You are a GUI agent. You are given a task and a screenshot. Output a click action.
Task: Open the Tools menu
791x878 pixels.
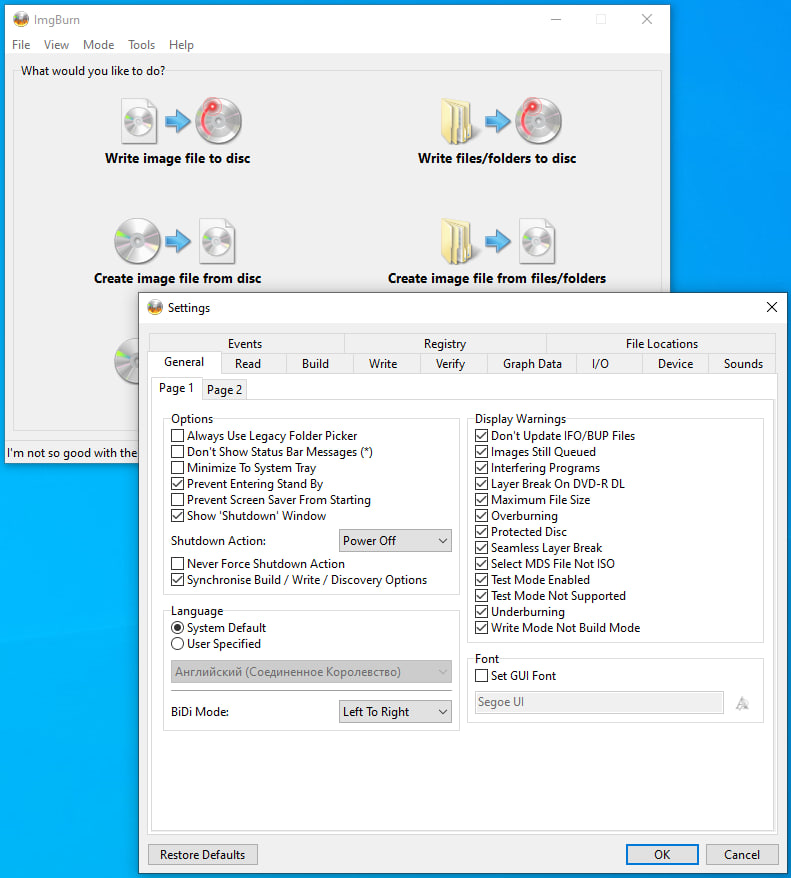pos(141,45)
